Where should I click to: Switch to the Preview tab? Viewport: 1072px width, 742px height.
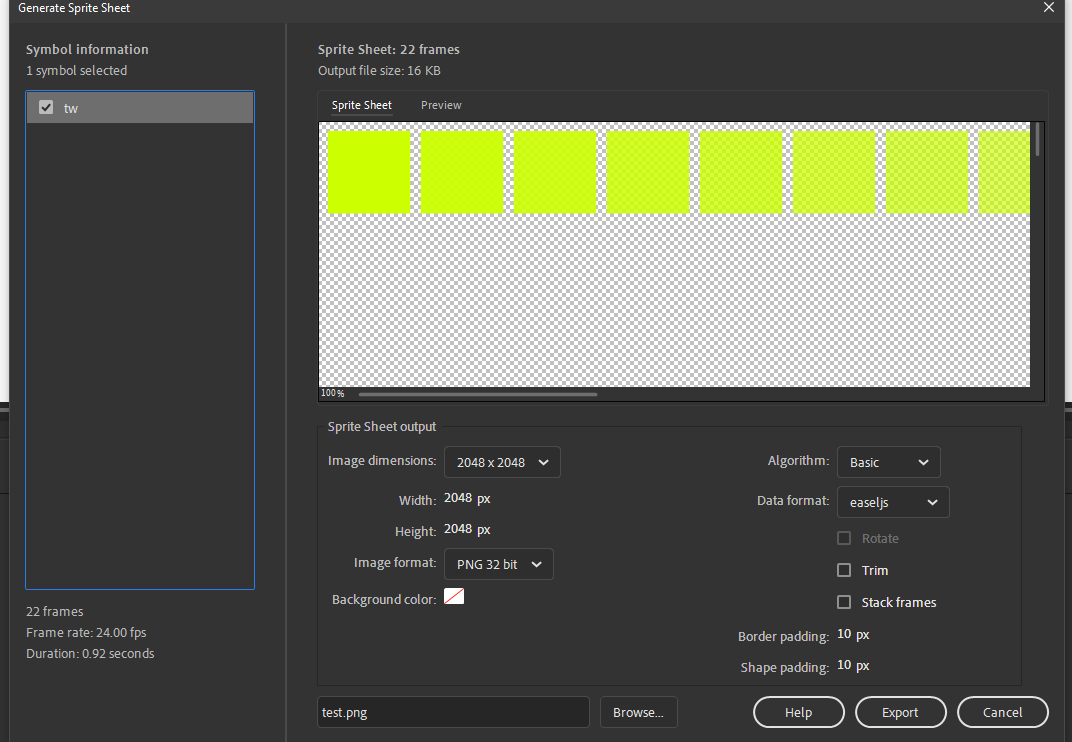click(441, 105)
